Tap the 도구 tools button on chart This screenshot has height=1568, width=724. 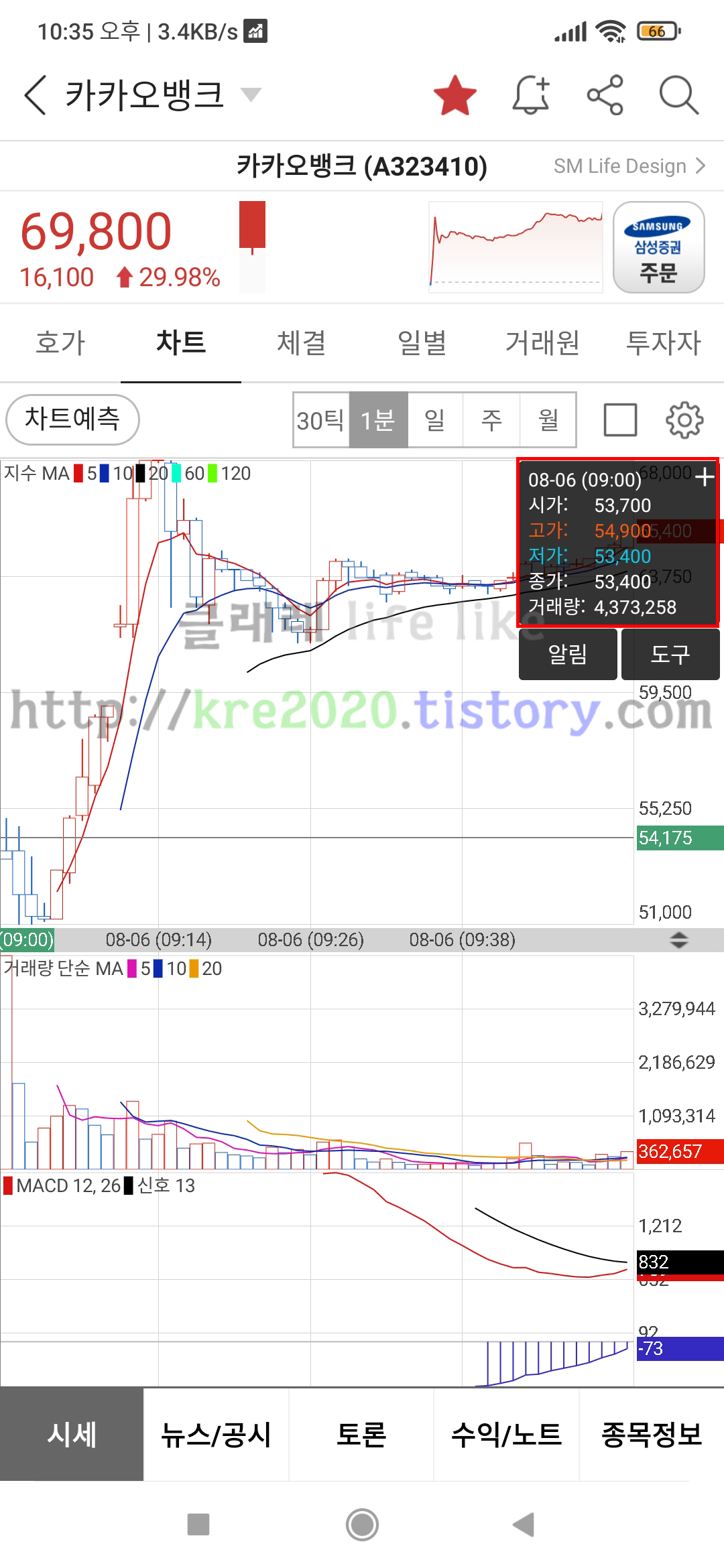670,655
